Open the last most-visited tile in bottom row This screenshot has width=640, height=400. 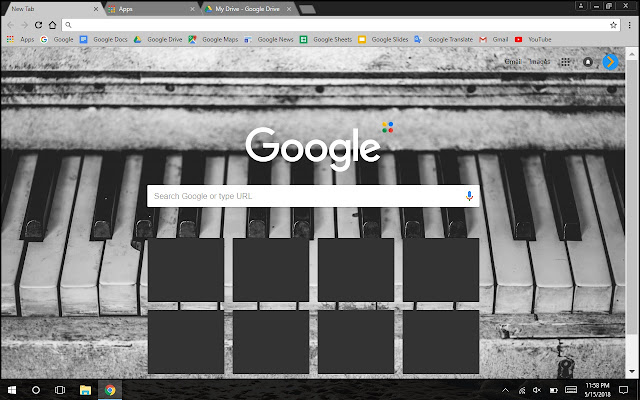click(x=441, y=342)
